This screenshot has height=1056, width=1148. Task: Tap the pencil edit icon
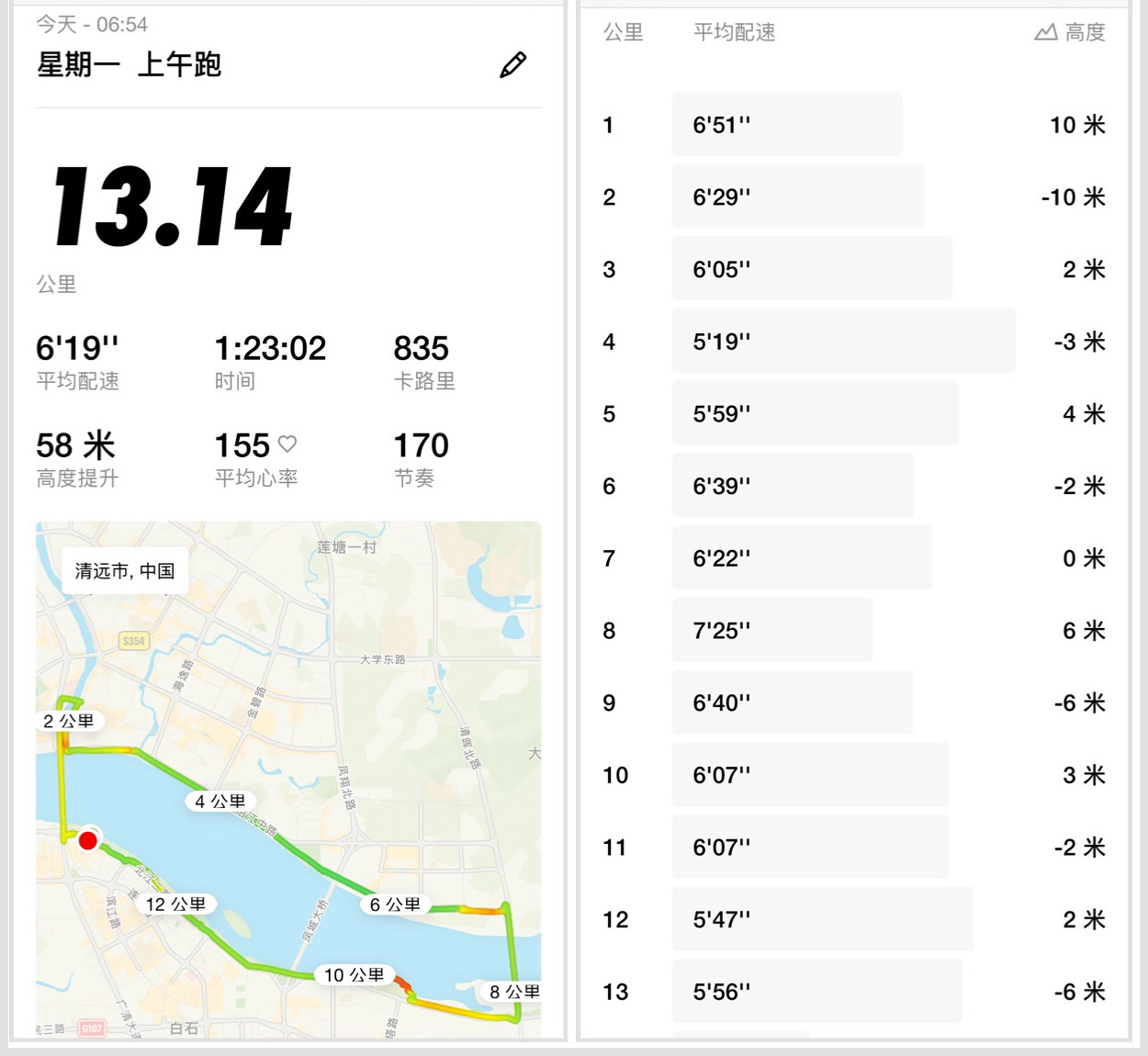tap(512, 65)
